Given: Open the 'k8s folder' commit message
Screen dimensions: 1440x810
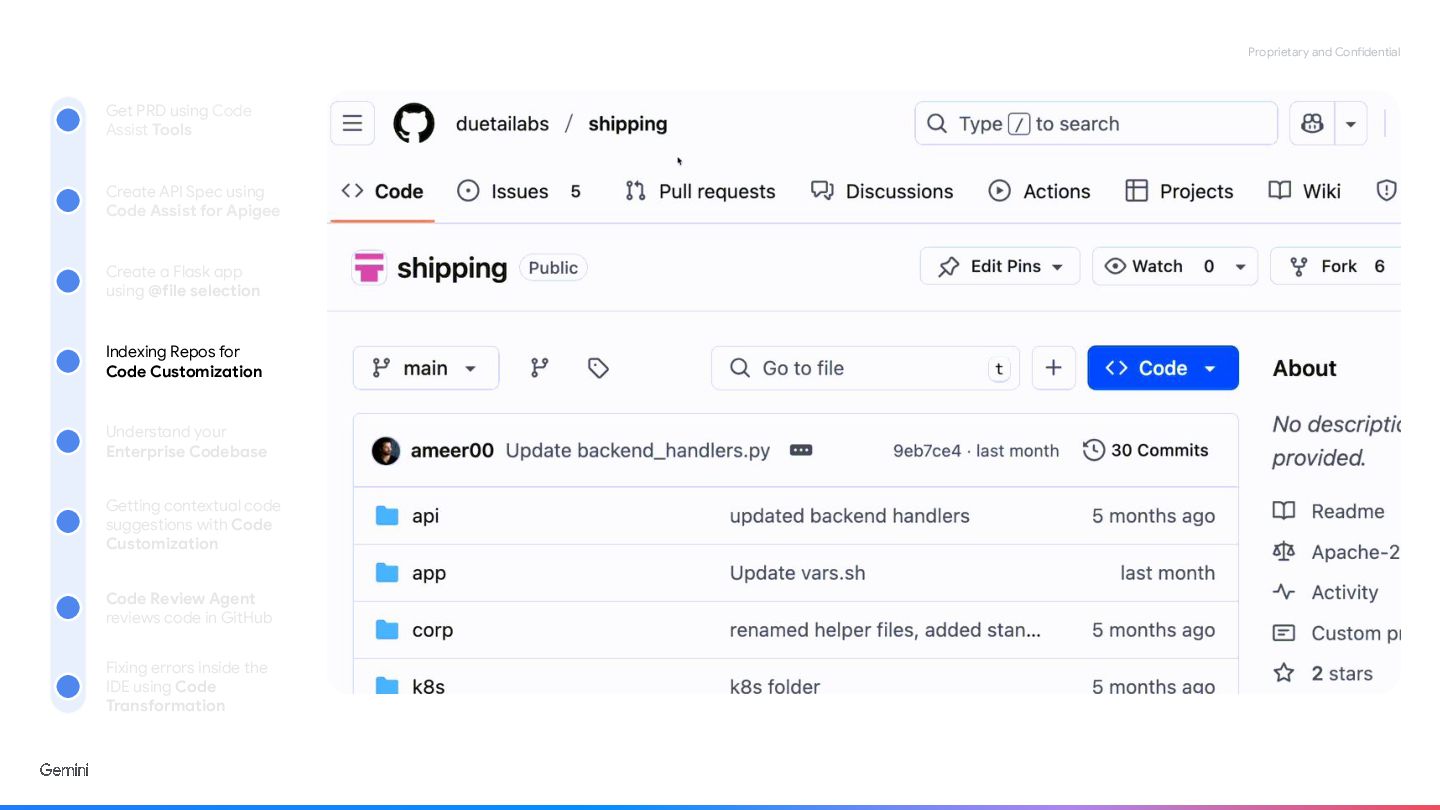Looking at the screenshot, I should 775,686.
